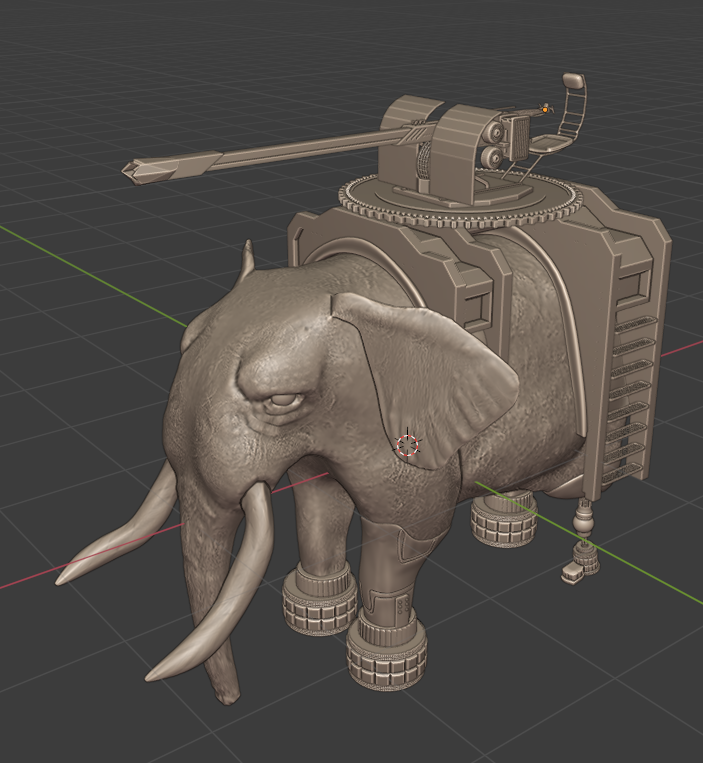
Task: Select the headrest of the gunner seat
Action: point(573,81)
